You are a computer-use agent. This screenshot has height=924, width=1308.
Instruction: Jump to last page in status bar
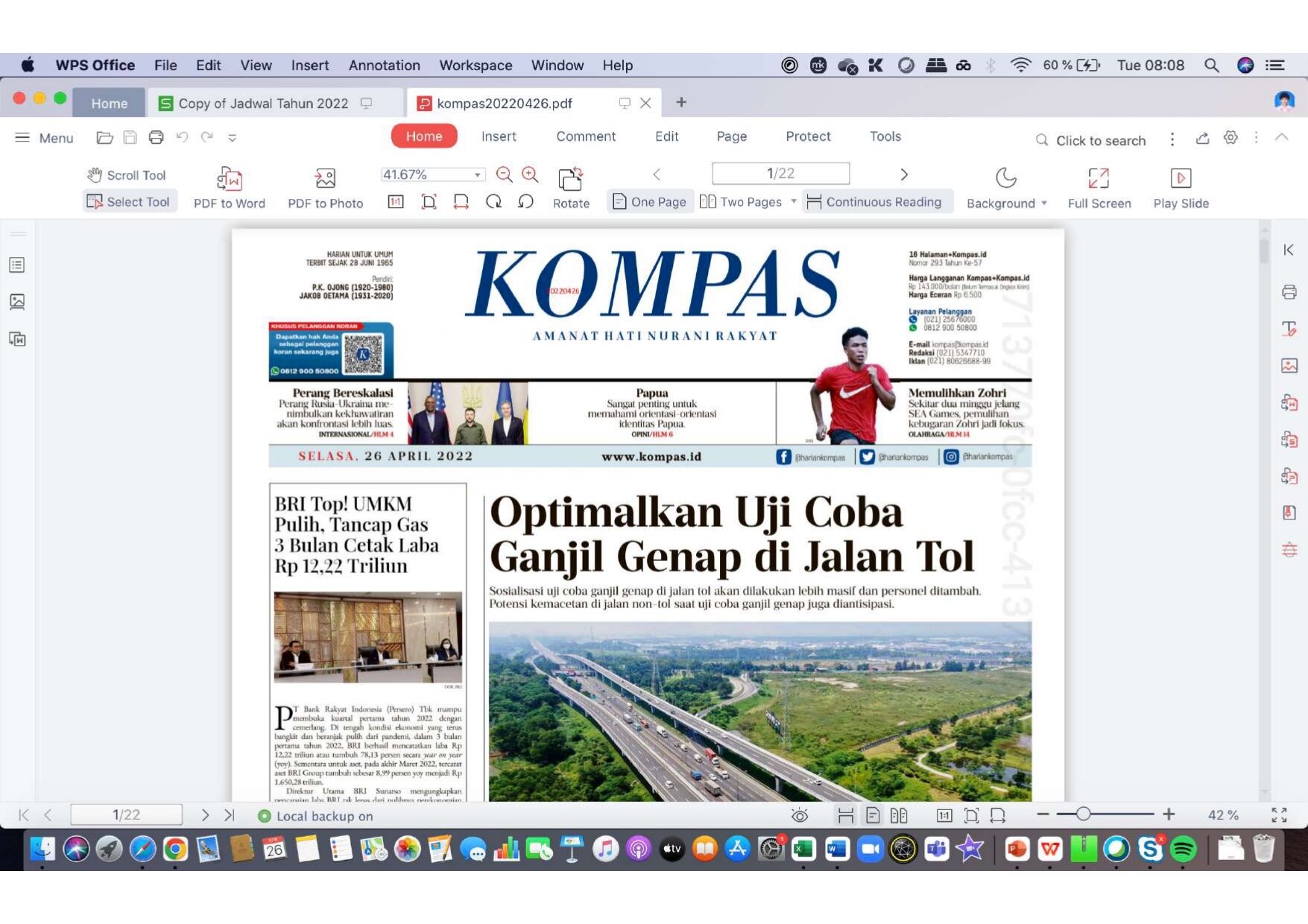click(230, 815)
